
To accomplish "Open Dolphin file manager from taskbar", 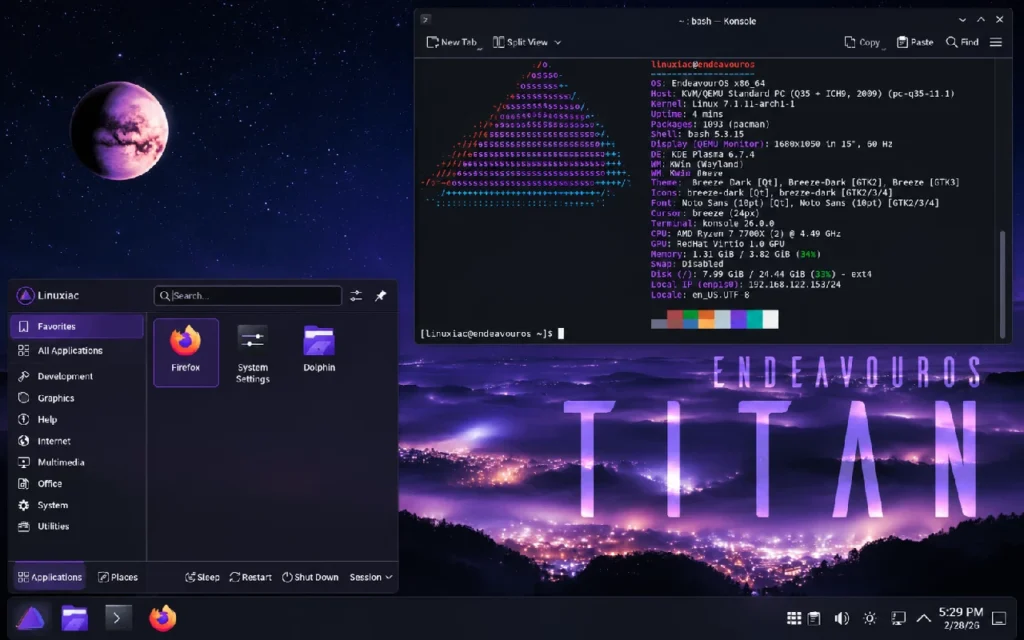I will [x=74, y=618].
